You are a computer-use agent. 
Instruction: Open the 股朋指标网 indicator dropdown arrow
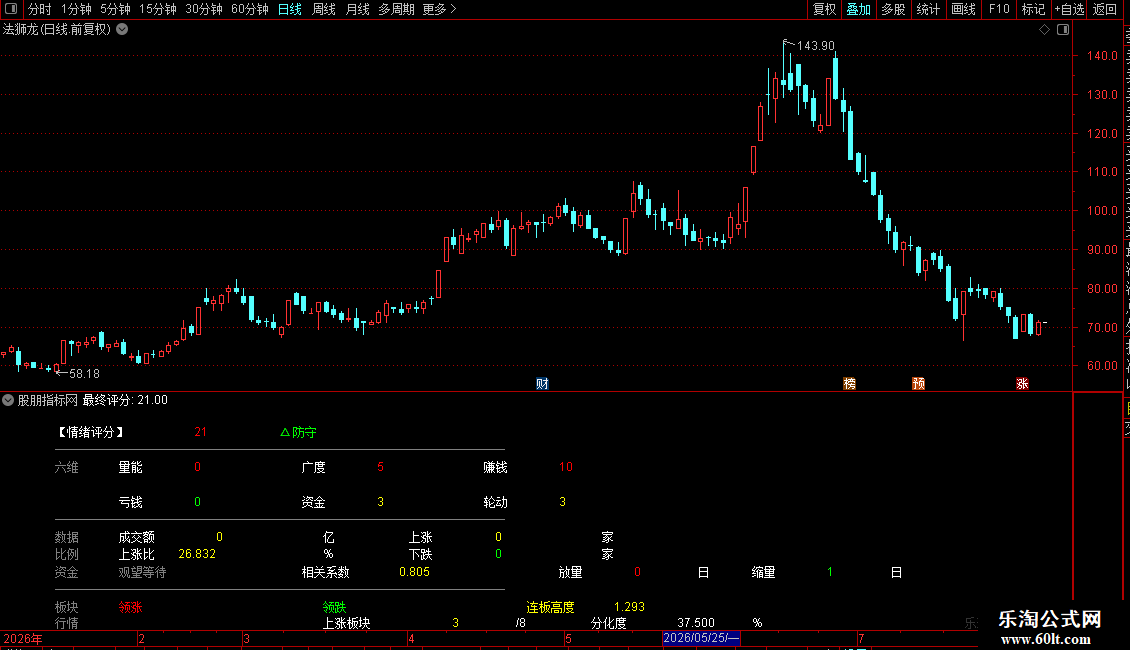[x=8, y=400]
